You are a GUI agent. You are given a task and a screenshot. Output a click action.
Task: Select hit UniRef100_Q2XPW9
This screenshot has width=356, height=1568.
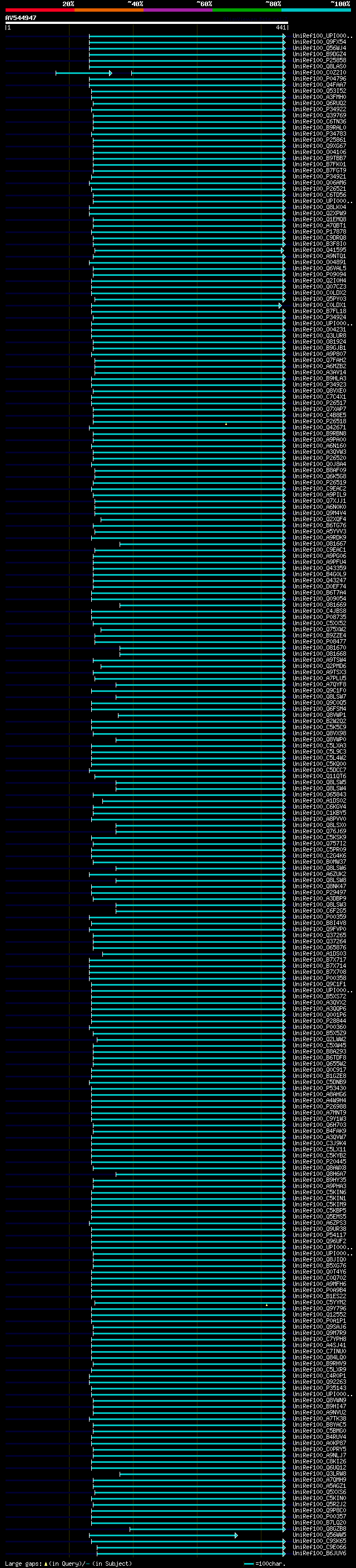(319, 213)
